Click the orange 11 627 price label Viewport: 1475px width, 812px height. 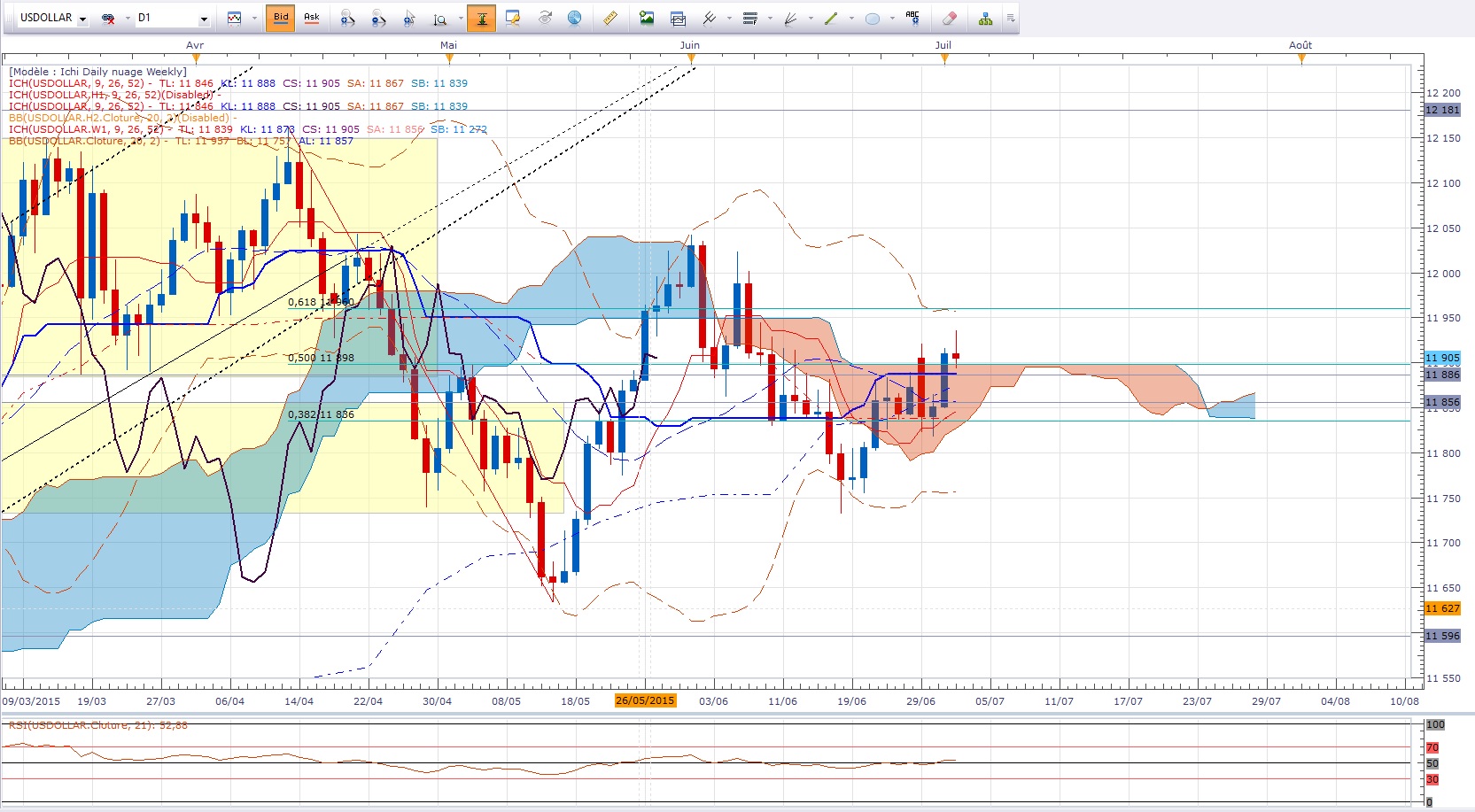point(1442,608)
